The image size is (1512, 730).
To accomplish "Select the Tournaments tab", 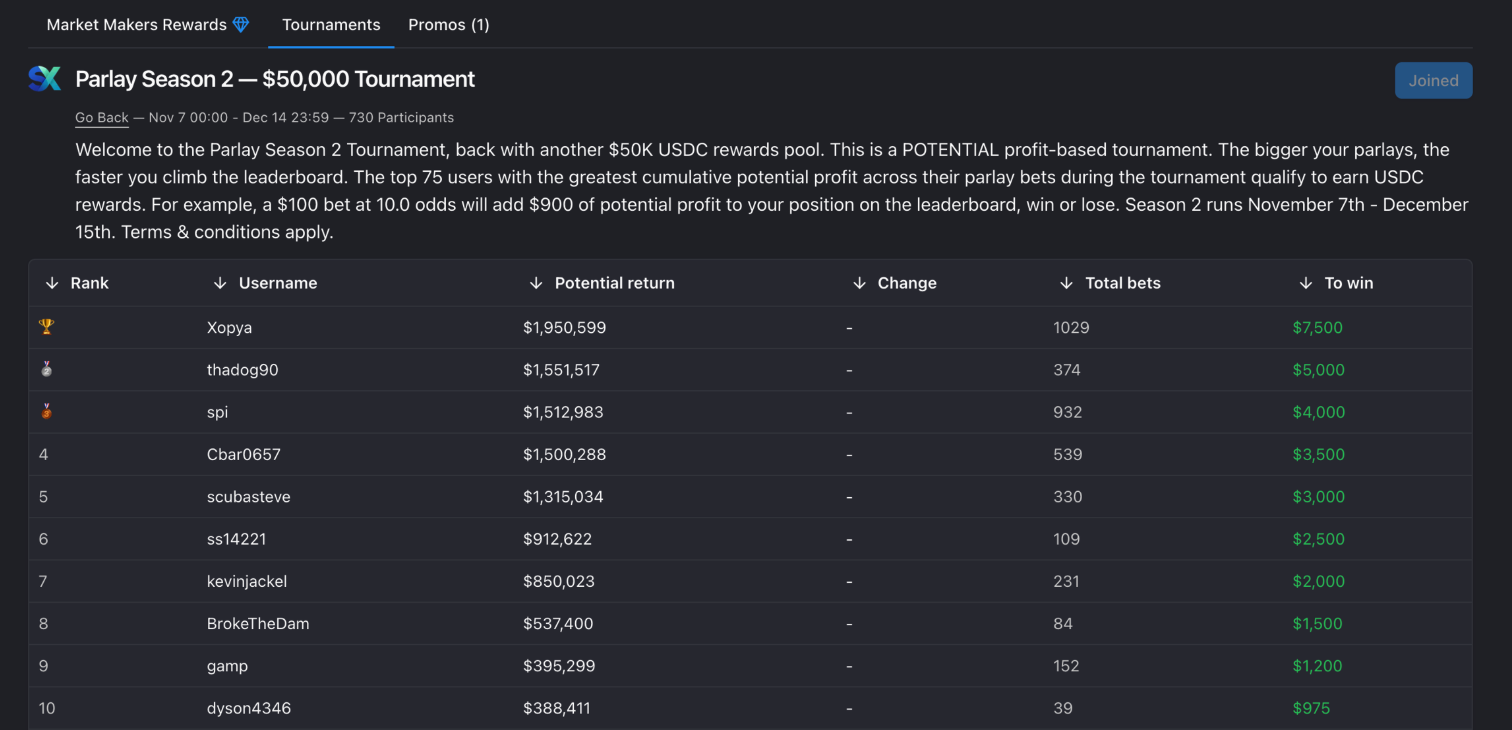I will pos(331,25).
